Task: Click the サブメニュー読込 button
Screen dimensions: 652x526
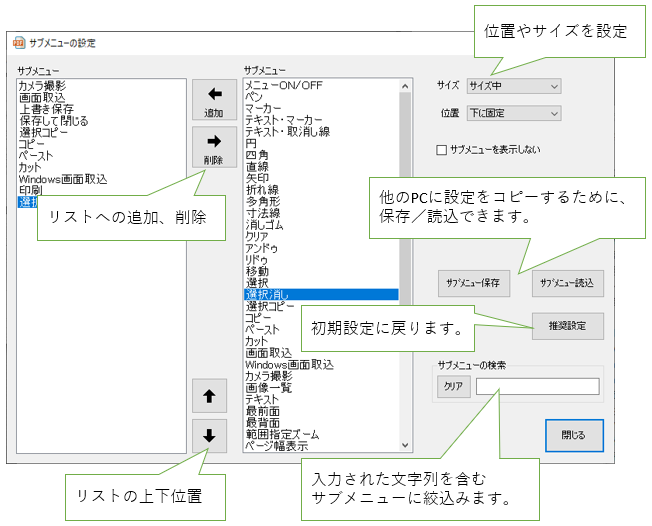Action: (567, 283)
